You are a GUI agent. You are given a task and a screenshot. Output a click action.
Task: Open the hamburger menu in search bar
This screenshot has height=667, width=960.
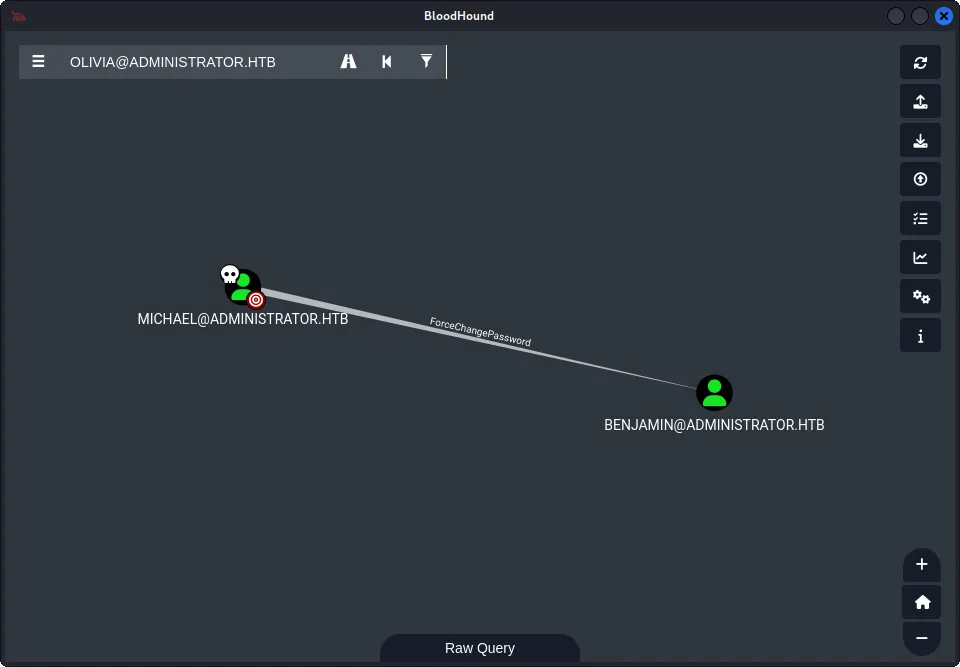pos(38,62)
